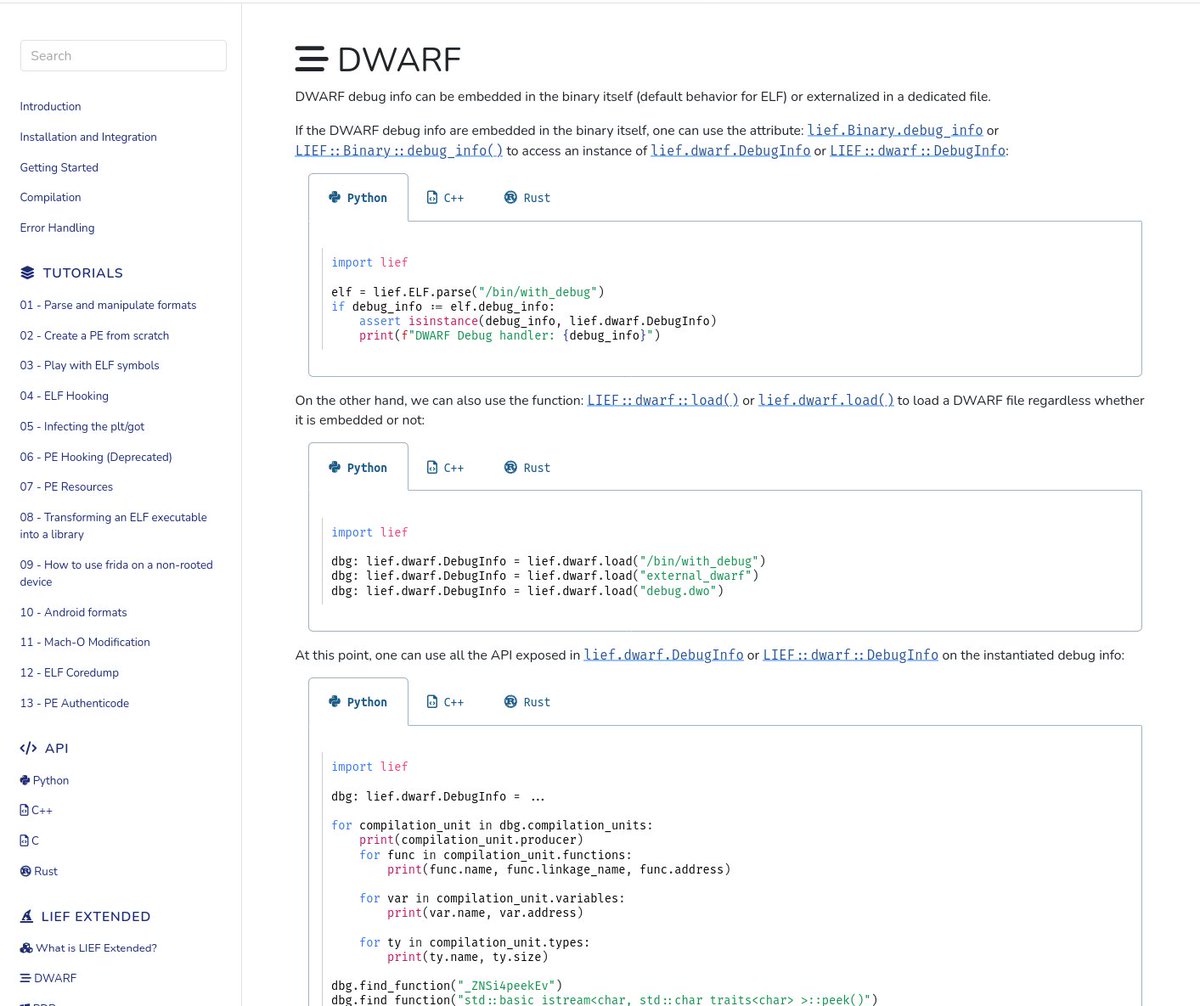Click C++ file icon on third code block tab

tap(432, 702)
